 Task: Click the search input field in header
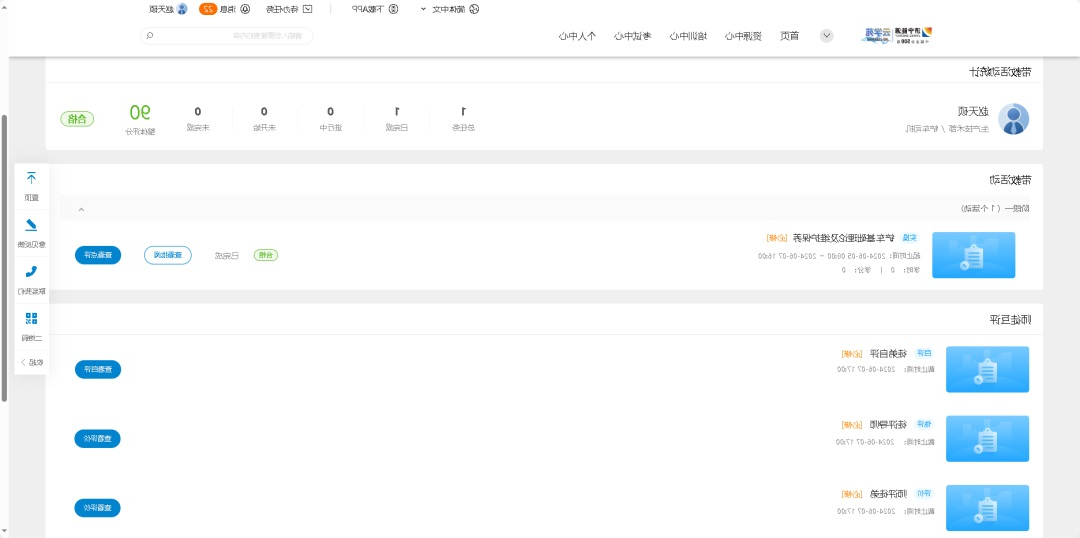[x=231, y=35]
